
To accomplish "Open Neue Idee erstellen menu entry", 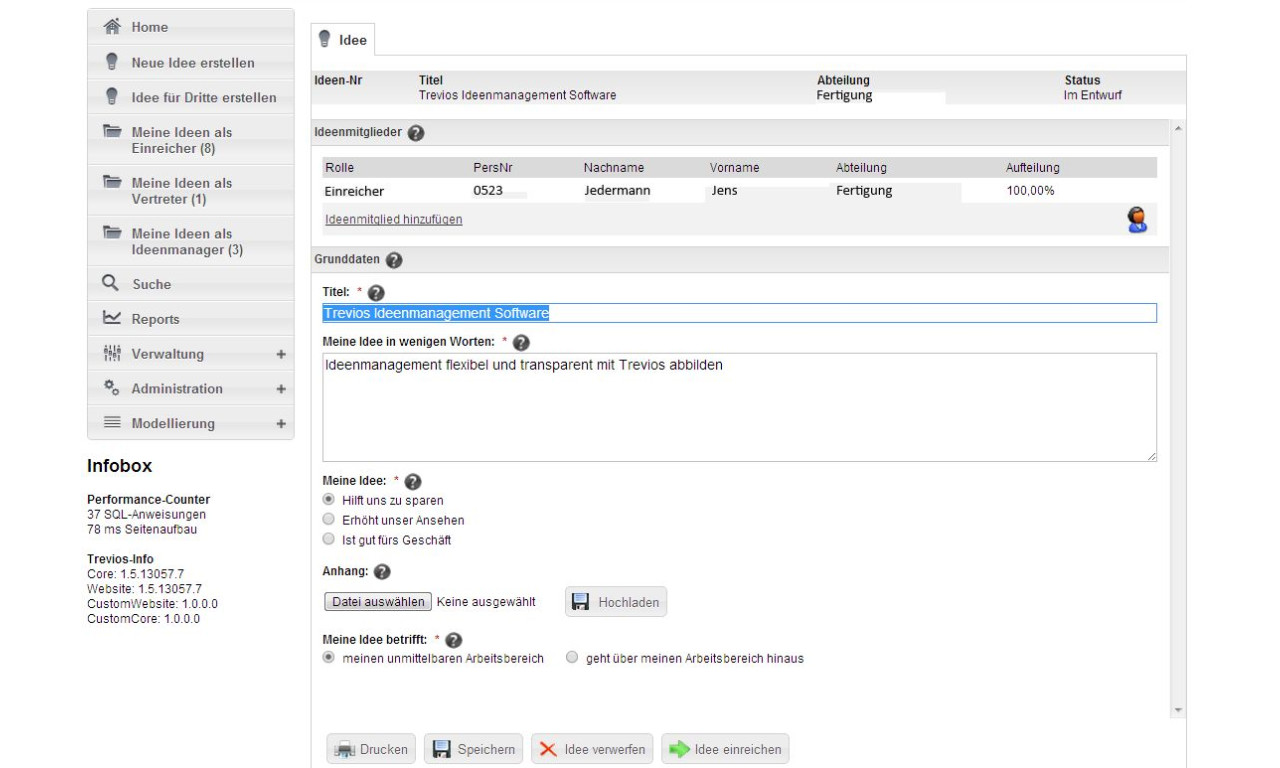I will (x=191, y=62).
